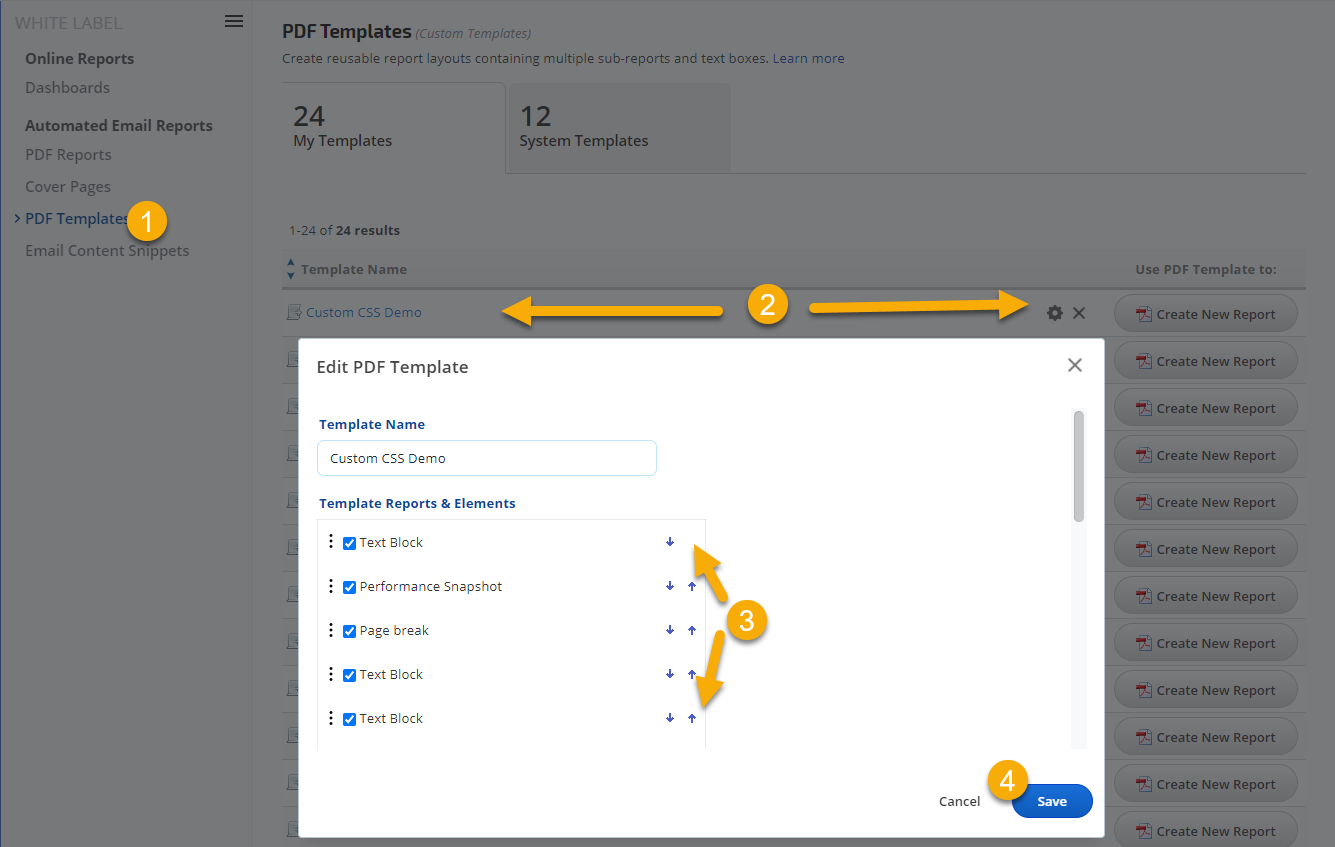Screen dimensions: 1335x847
Task: Click the dialog's vertical scrollbar
Action: click(1079, 465)
